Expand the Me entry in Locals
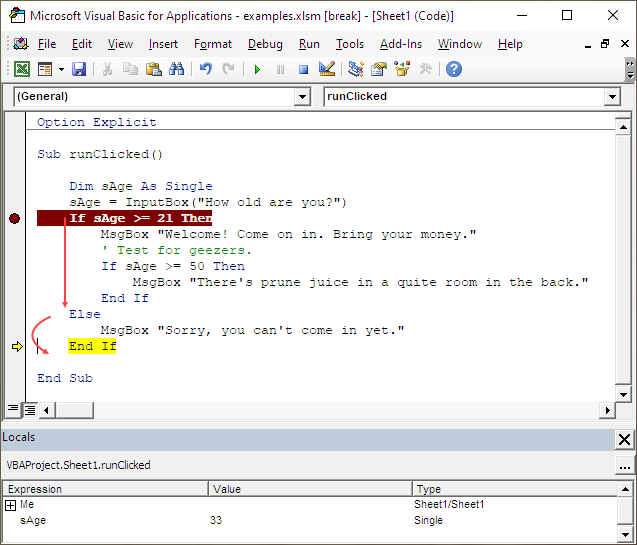637x545 pixels. [x=11, y=505]
